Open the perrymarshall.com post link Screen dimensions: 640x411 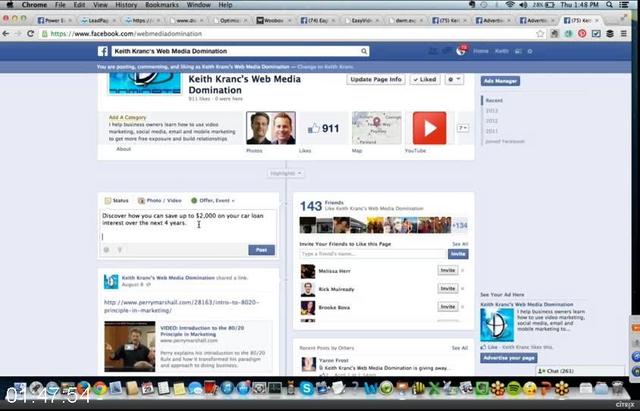click(x=181, y=306)
